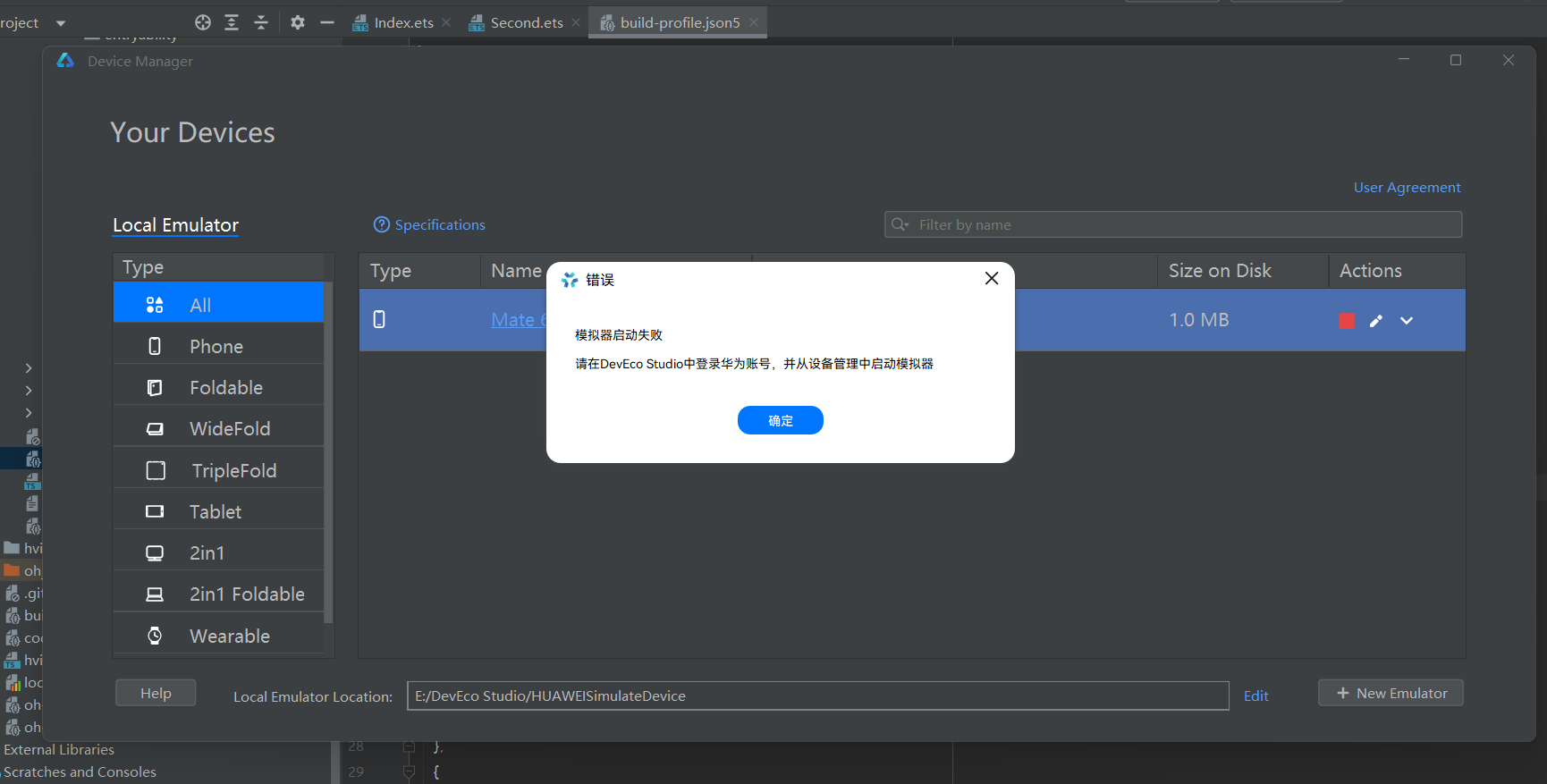Click the 2in1 laptop icon
Viewport: 1547px width, 784px height.
tap(155, 552)
